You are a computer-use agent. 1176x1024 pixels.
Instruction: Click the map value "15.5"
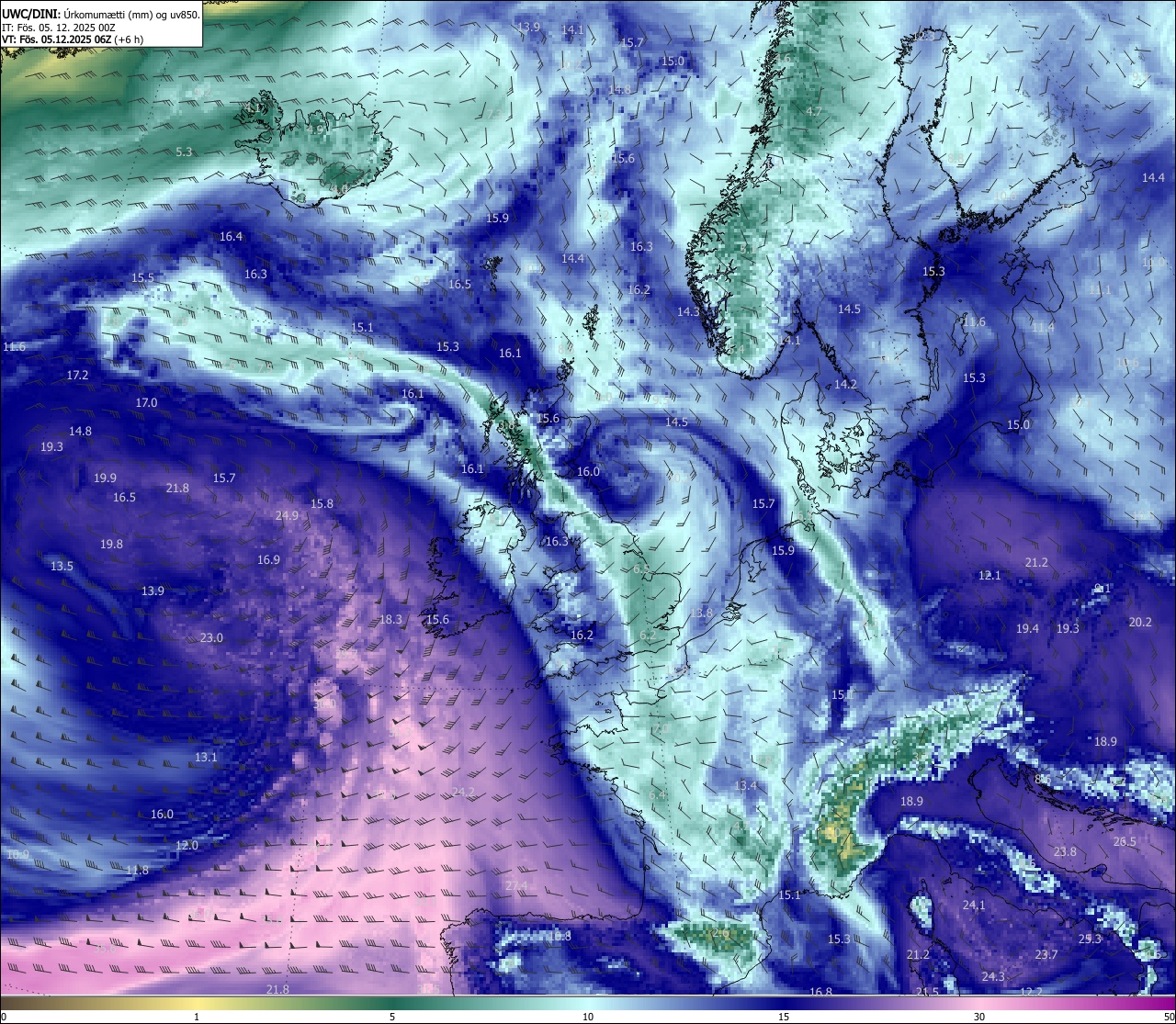(142, 277)
